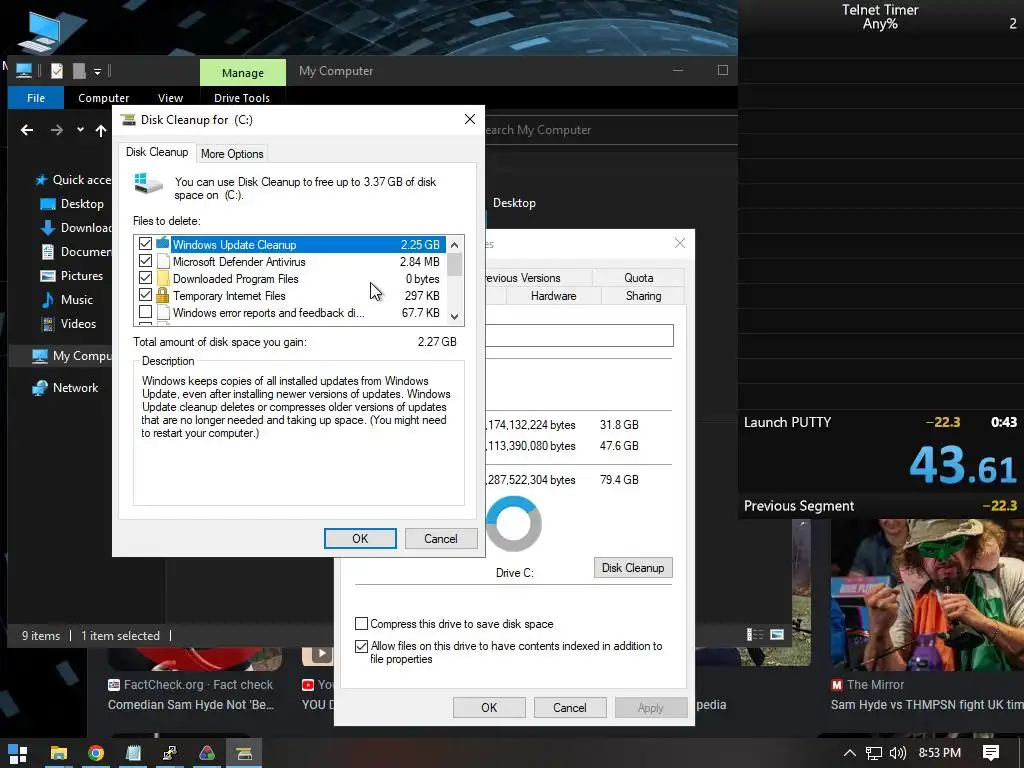Select Network in Explorer navigation pane
Screen dimensions: 1024x768
65,387
